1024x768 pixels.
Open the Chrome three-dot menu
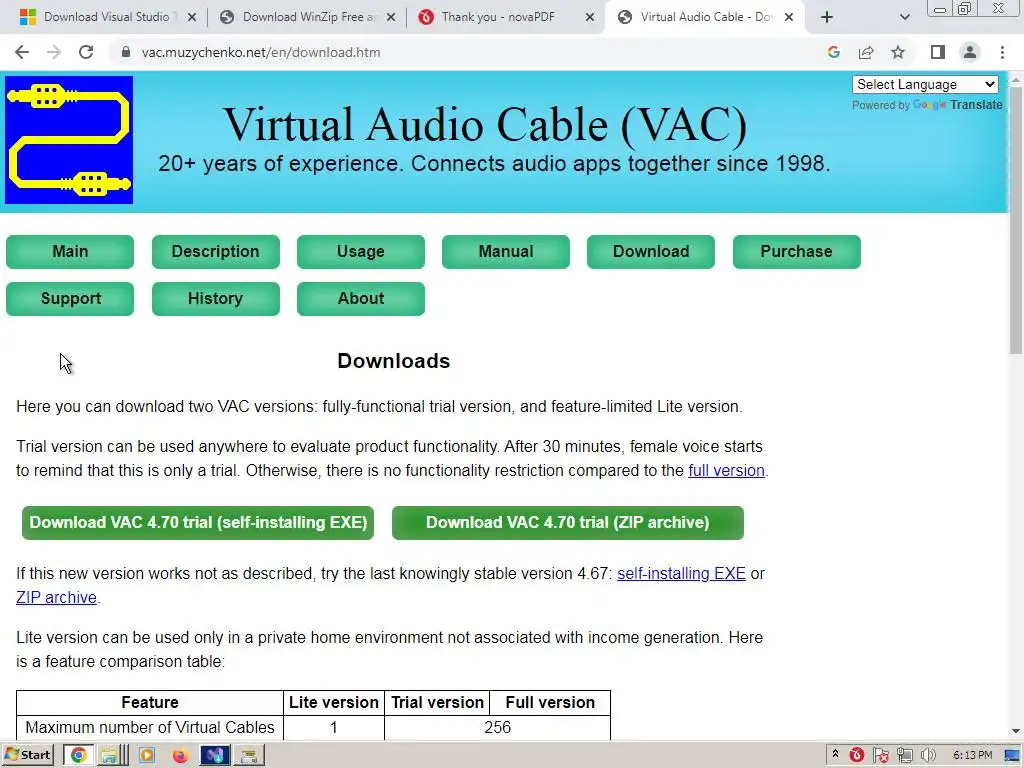[x=1002, y=52]
